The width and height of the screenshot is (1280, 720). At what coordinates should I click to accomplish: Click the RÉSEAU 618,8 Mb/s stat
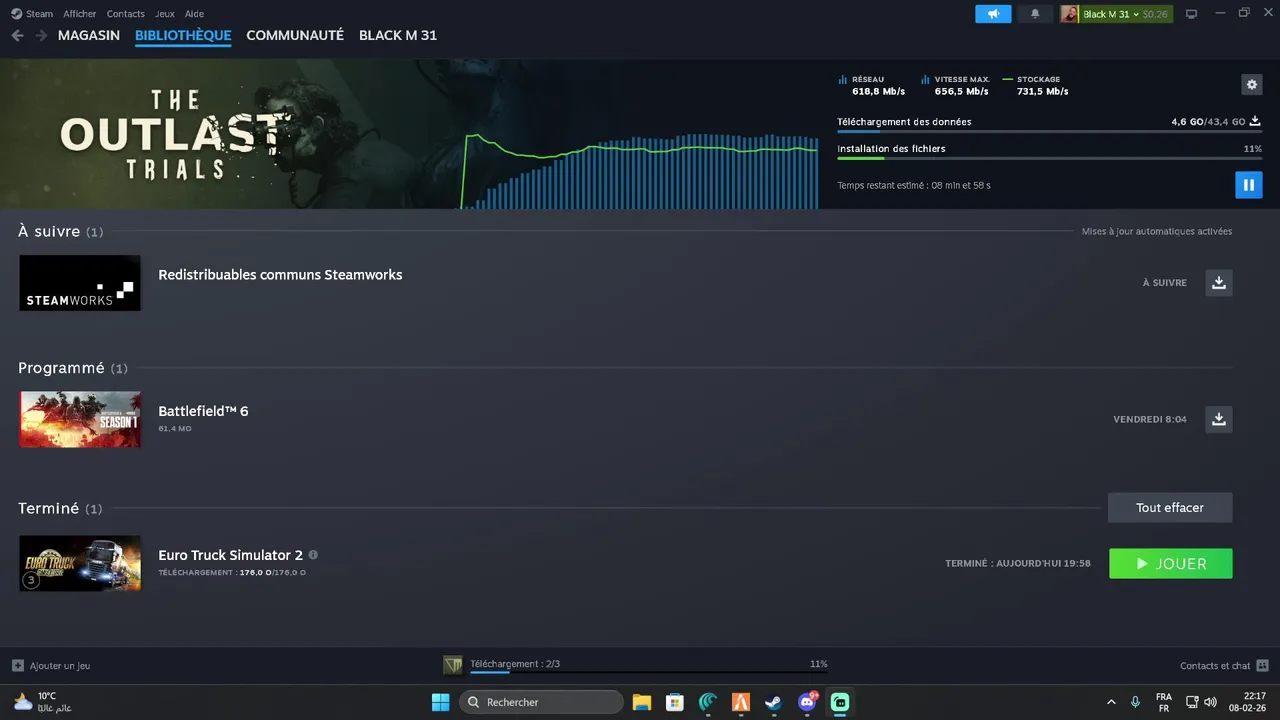point(872,86)
